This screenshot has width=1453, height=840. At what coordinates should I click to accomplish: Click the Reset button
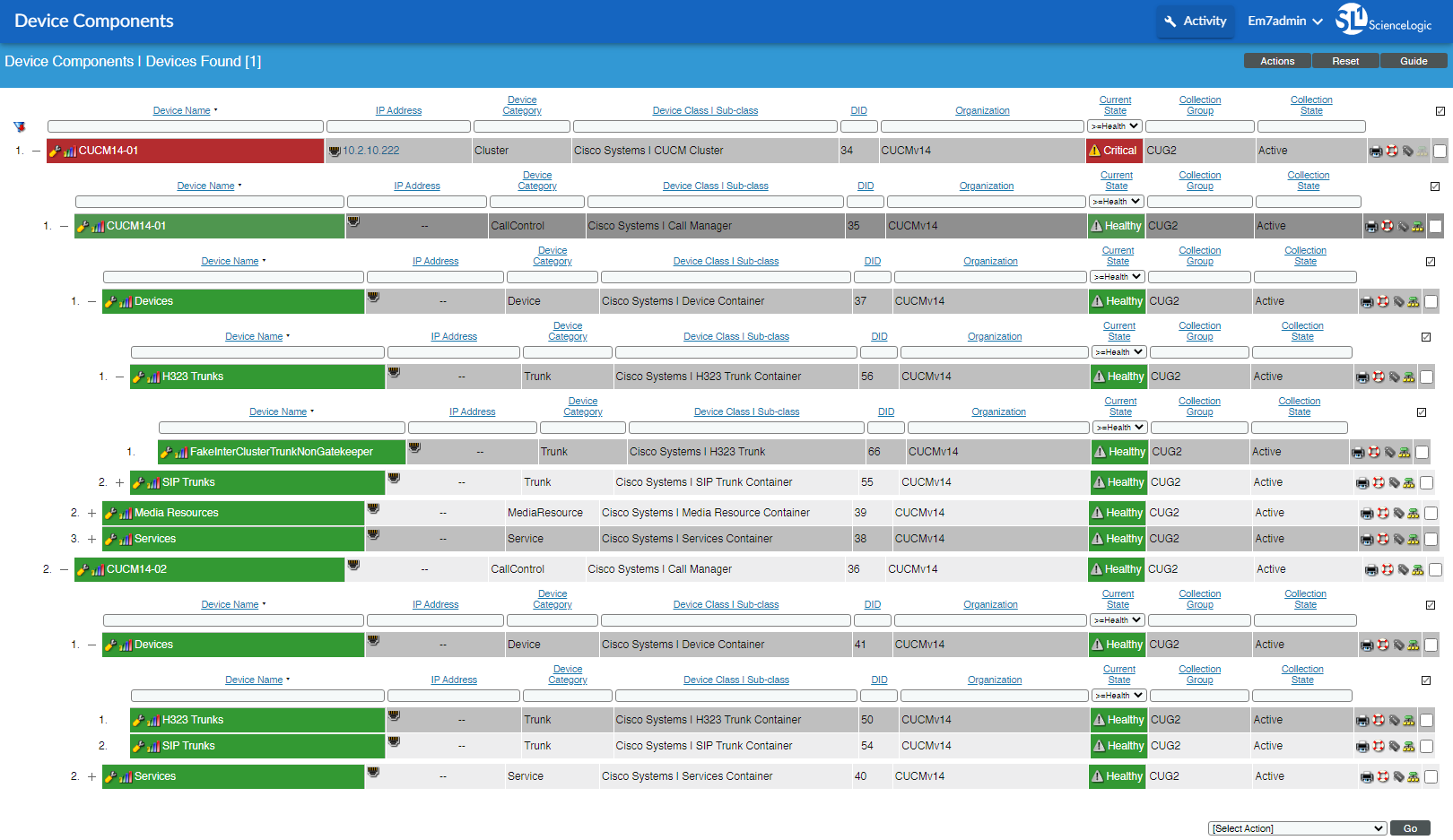1345,61
